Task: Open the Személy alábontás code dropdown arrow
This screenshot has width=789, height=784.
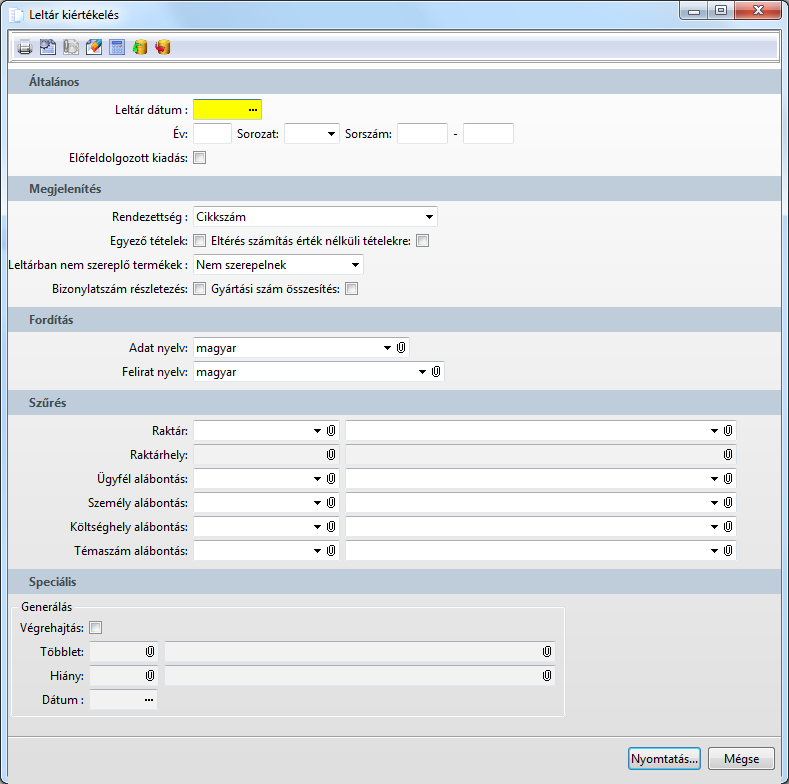Action: pyautogui.click(x=317, y=503)
